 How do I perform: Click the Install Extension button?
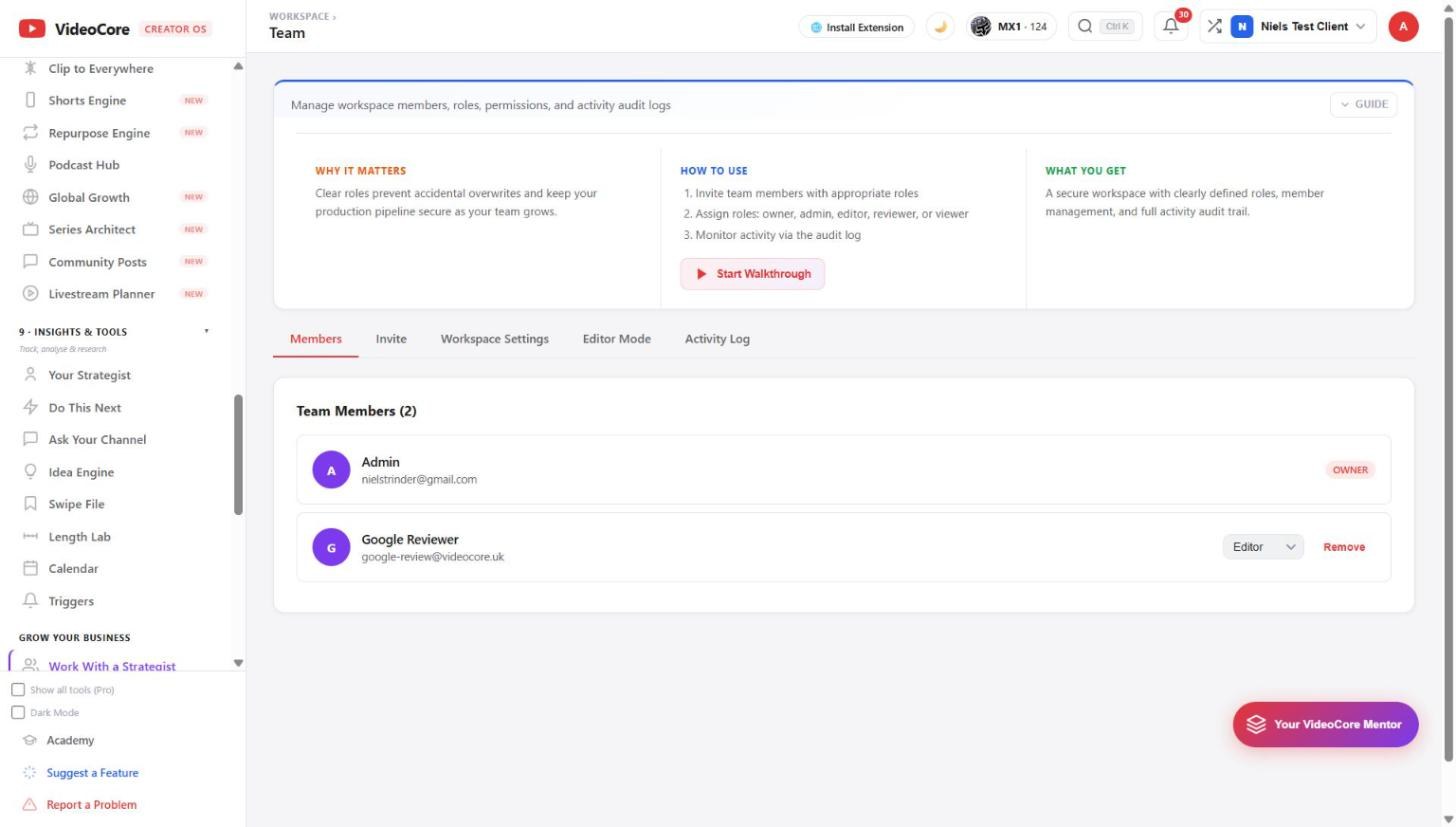tap(857, 27)
